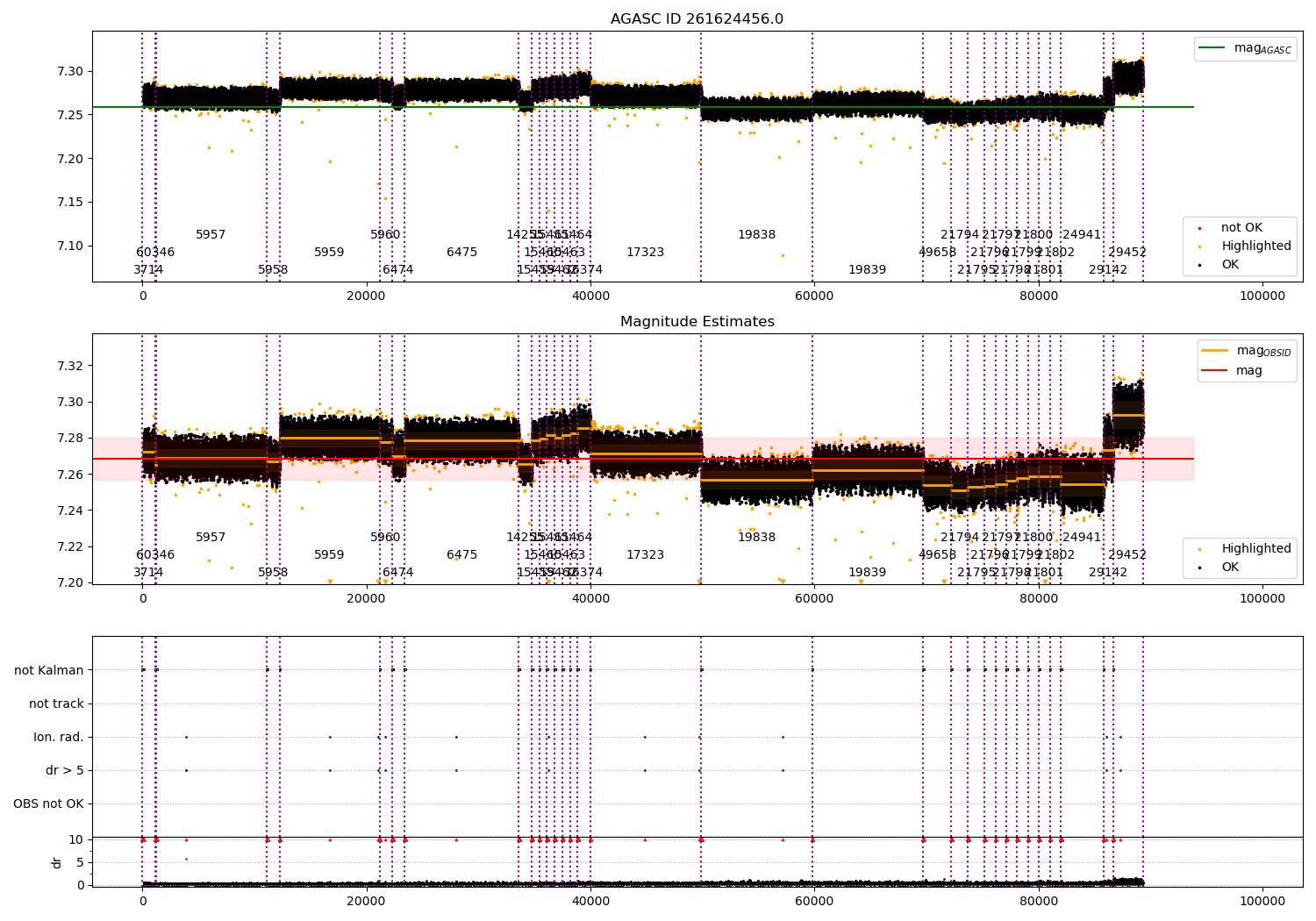Click the red 'mag' legend line

pos(1214,370)
